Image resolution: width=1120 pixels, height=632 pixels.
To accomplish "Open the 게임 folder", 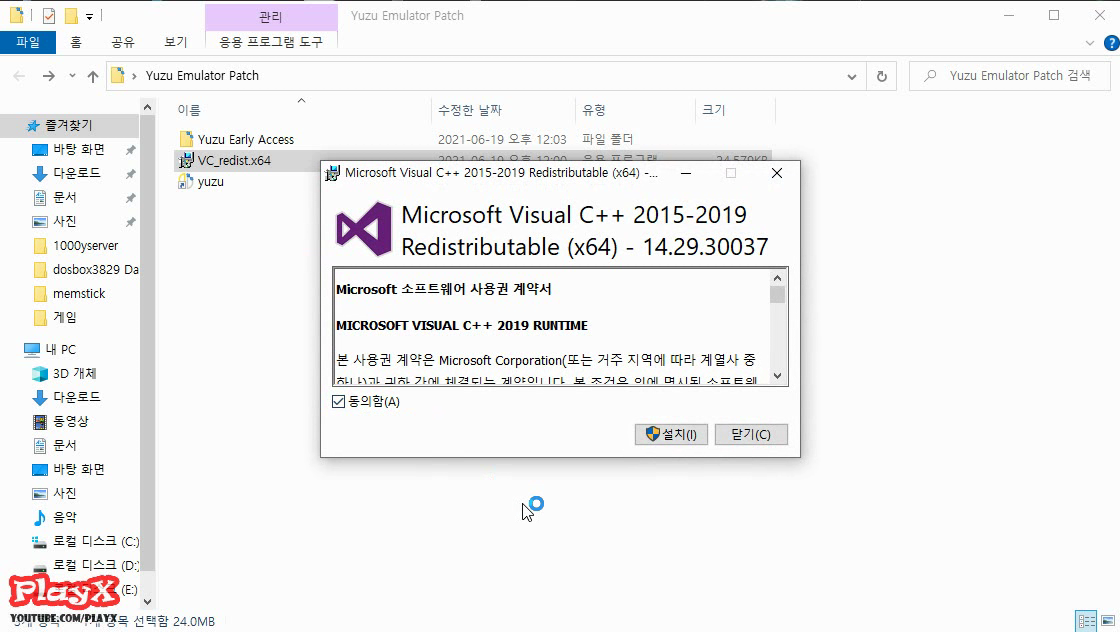I will pyautogui.click(x=64, y=317).
